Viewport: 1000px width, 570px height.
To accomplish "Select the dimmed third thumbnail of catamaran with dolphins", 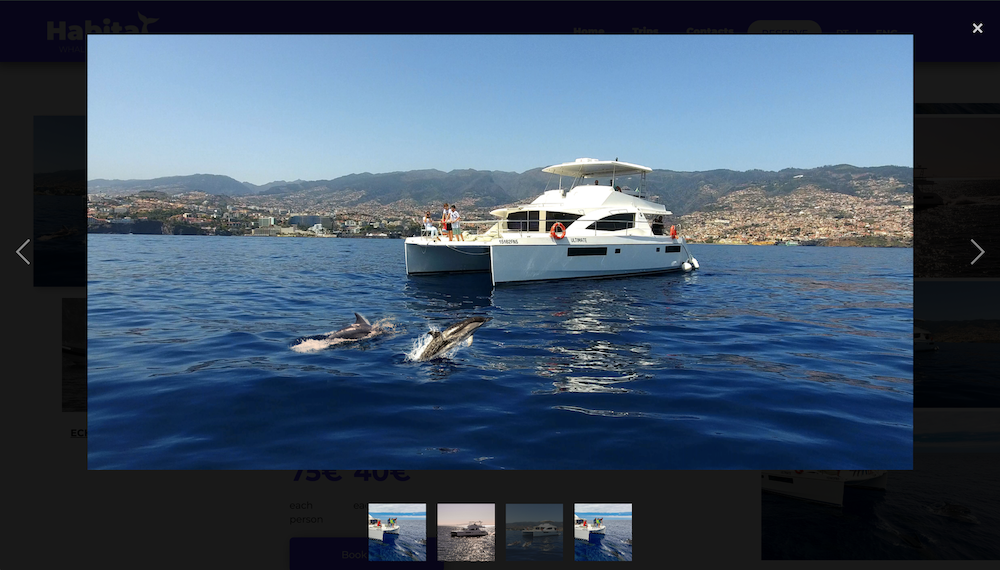I will (534, 532).
